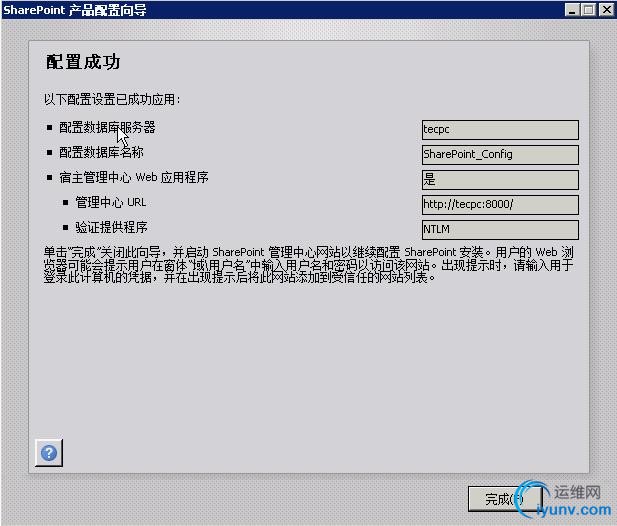Click the http://tecpc:8000/ URL field

(500, 205)
